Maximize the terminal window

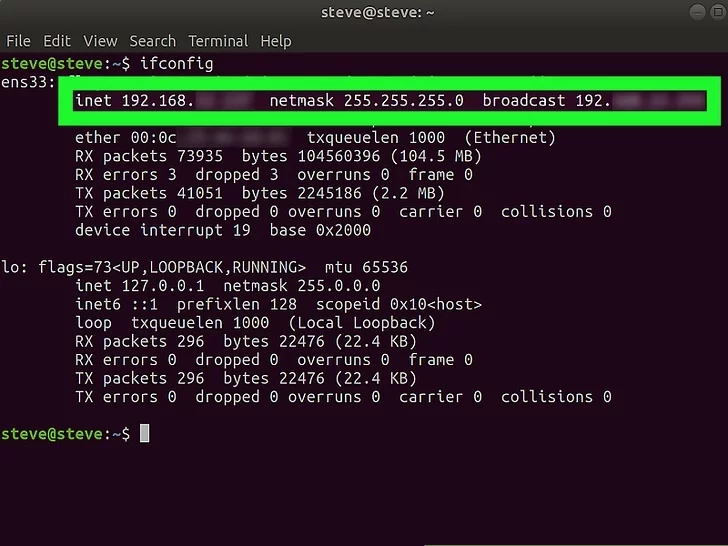click(718, 12)
